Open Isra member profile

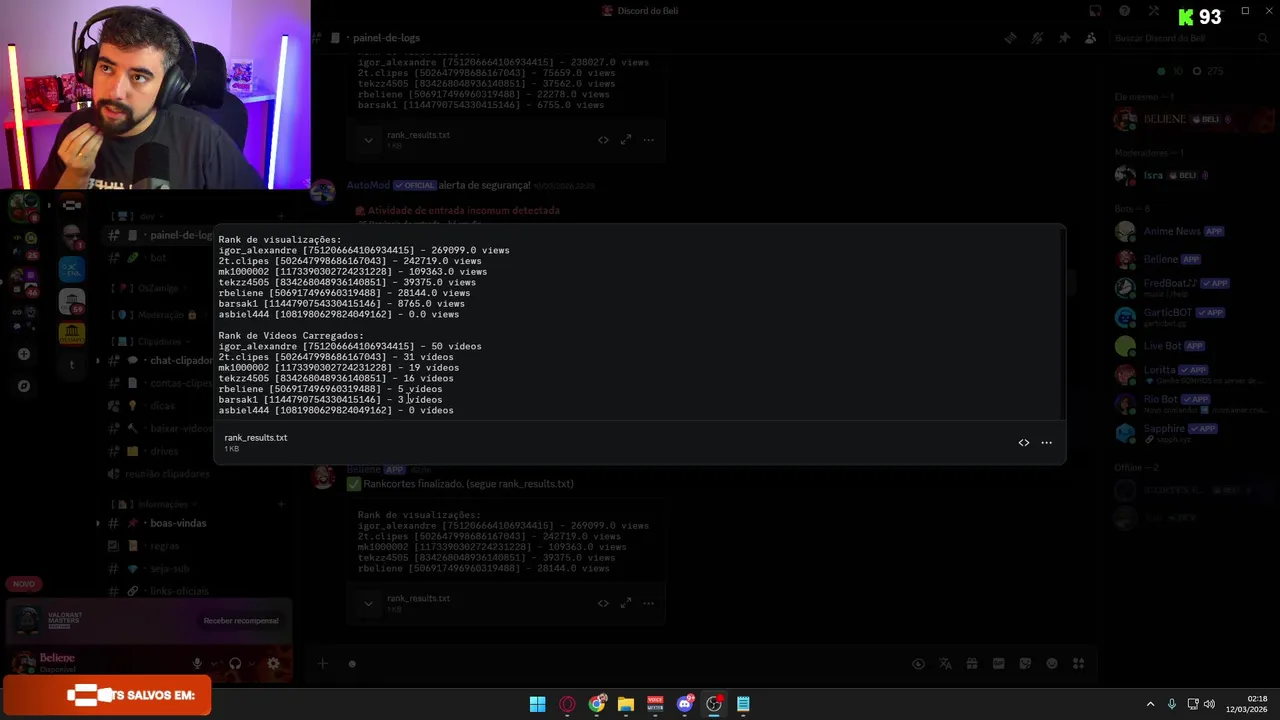1190,175
